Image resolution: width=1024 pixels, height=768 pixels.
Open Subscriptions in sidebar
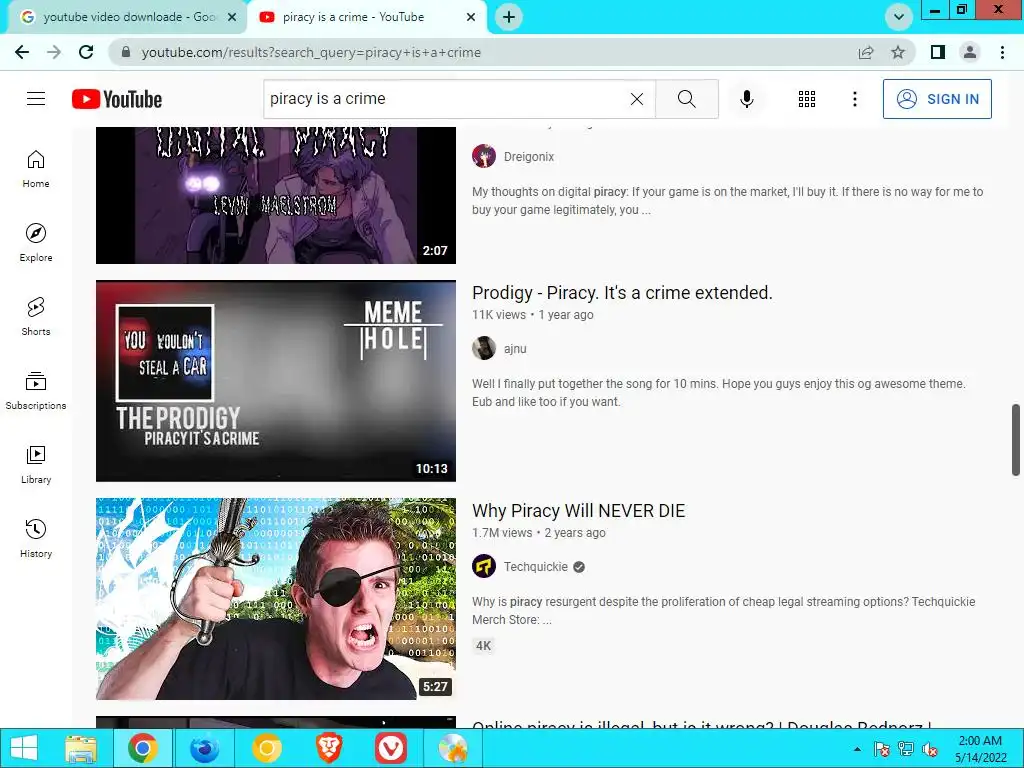click(36, 390)
